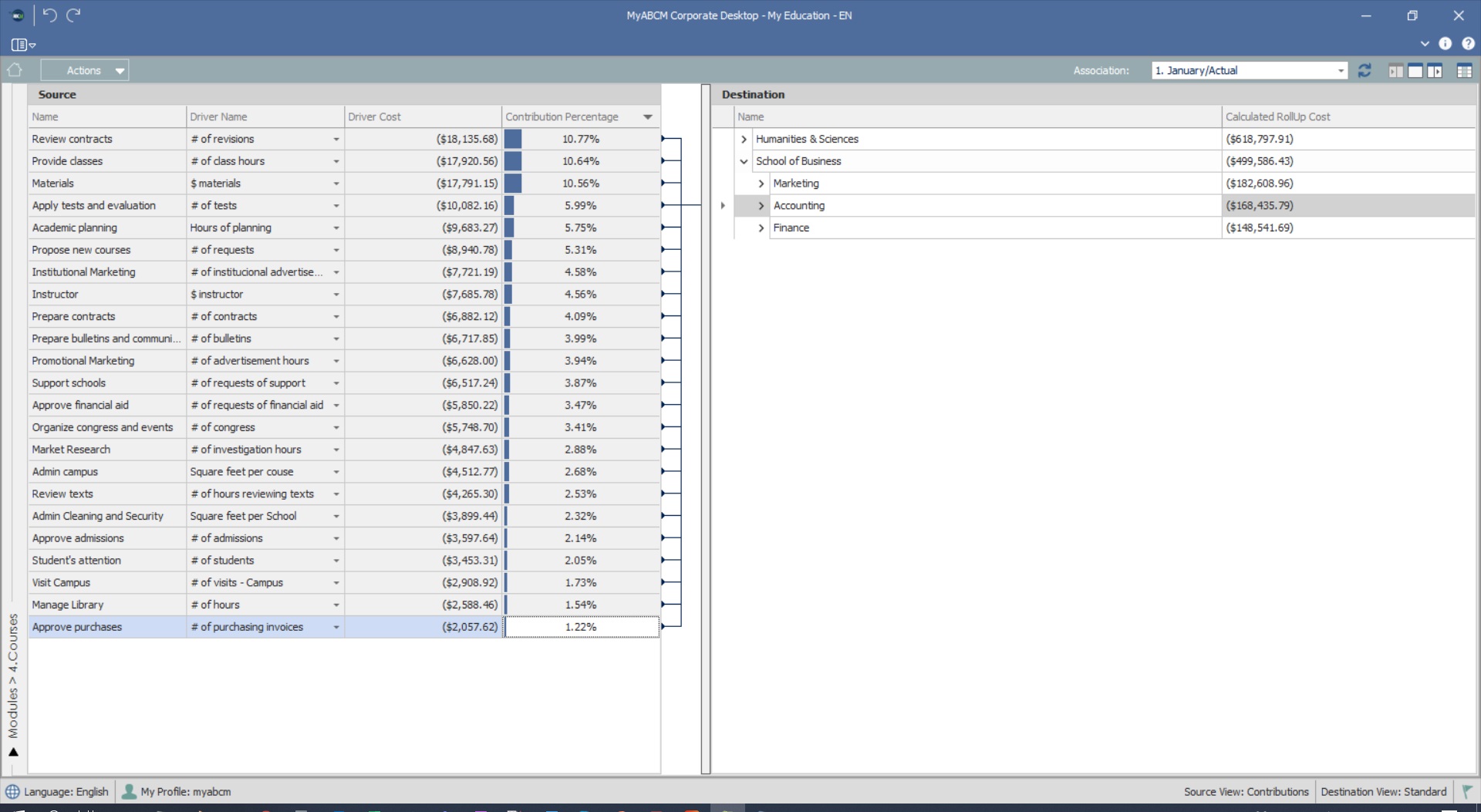Go to the home screen icon
1481x812 pixels.
click(15, 70)
